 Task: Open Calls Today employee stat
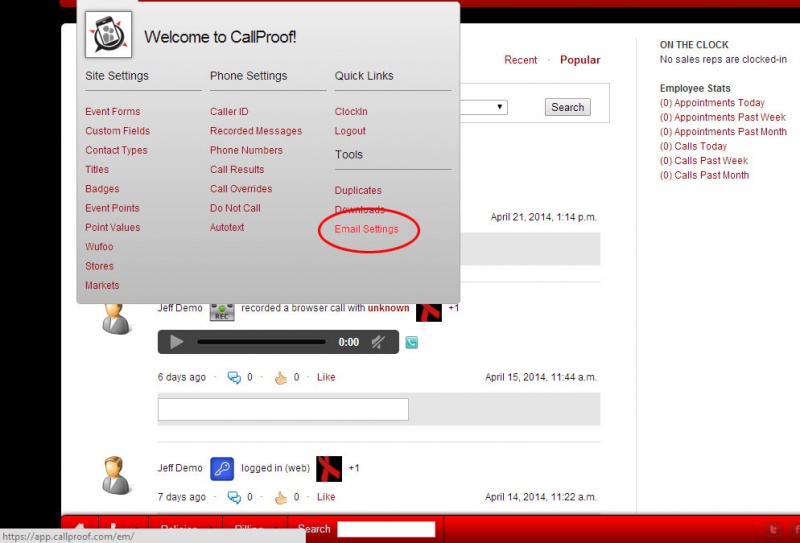point(693,146)
